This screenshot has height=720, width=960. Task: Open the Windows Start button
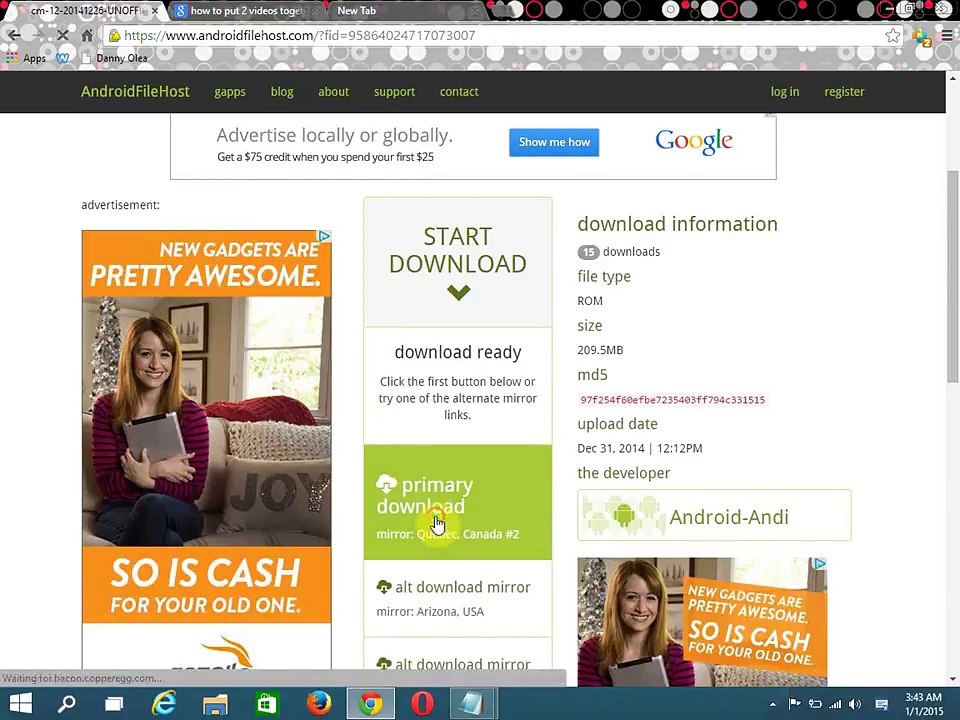(x=21, y=703)
